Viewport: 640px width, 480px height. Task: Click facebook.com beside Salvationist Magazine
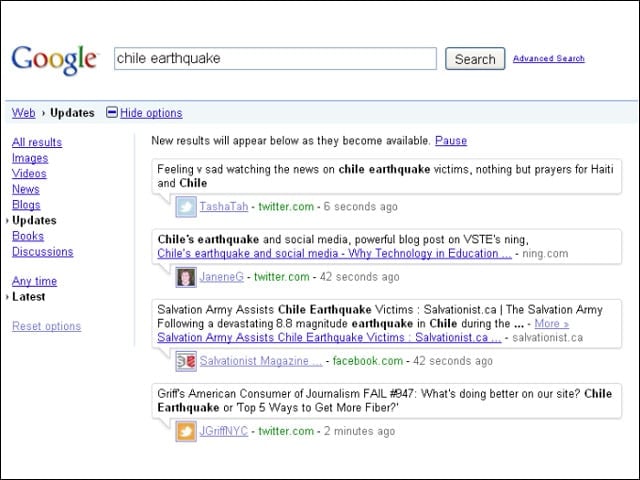(368, 361)
